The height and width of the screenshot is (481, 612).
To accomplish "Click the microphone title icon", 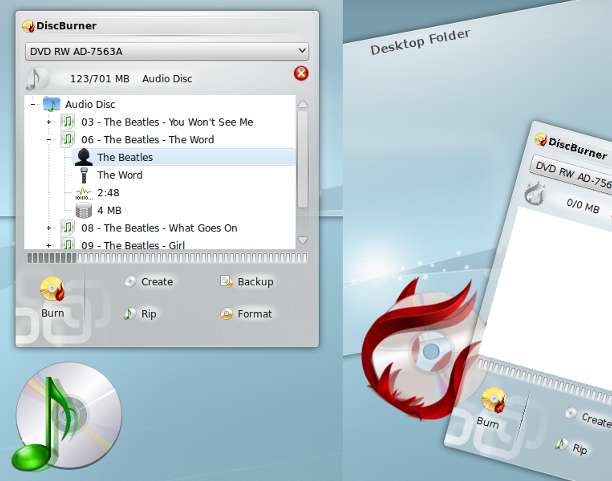I will [84, 175].
